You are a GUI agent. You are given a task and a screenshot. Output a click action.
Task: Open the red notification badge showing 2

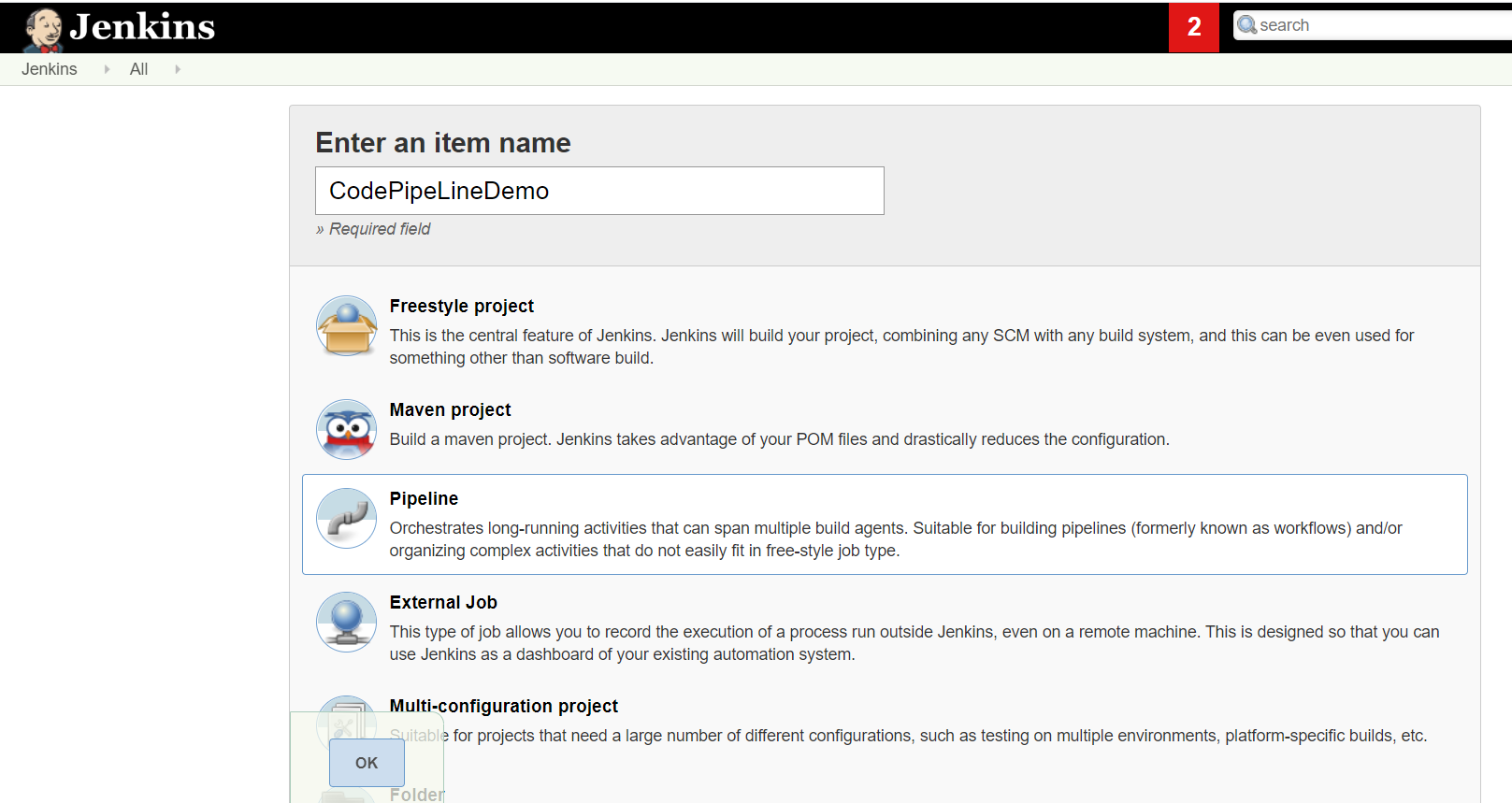[x=1193, y=27]
